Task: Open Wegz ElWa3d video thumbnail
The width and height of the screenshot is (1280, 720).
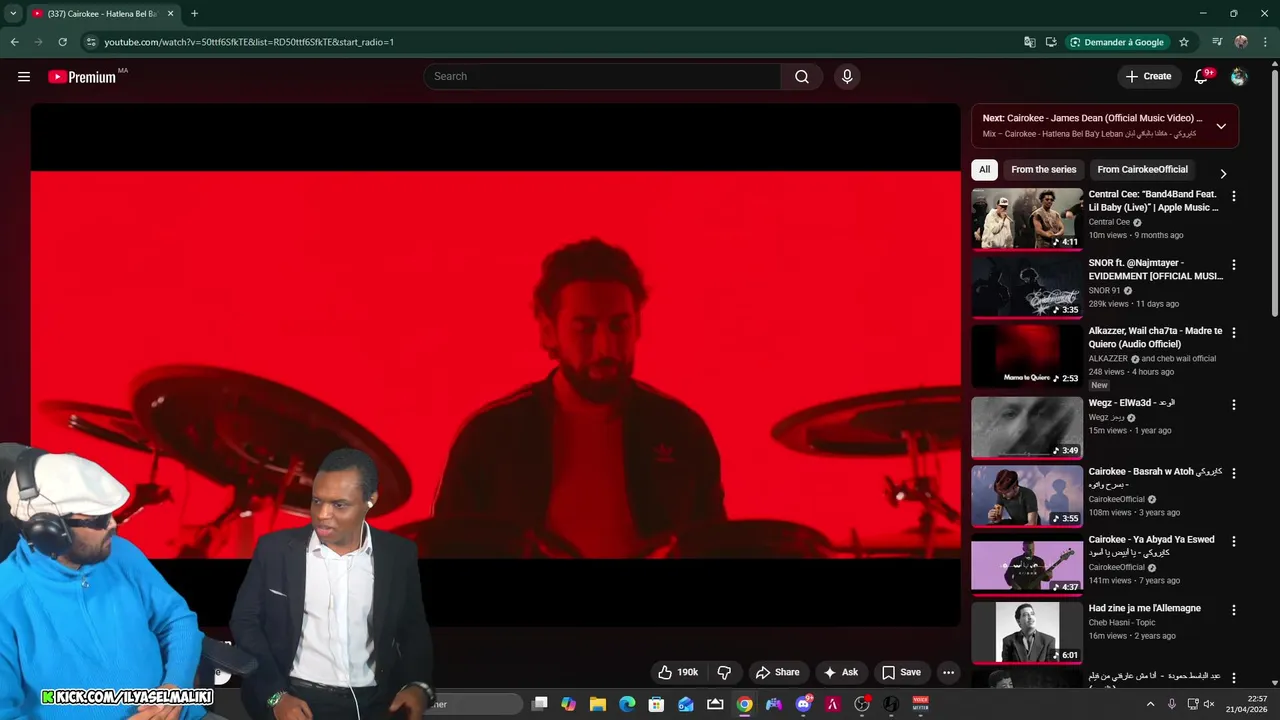Action: 1027,427
